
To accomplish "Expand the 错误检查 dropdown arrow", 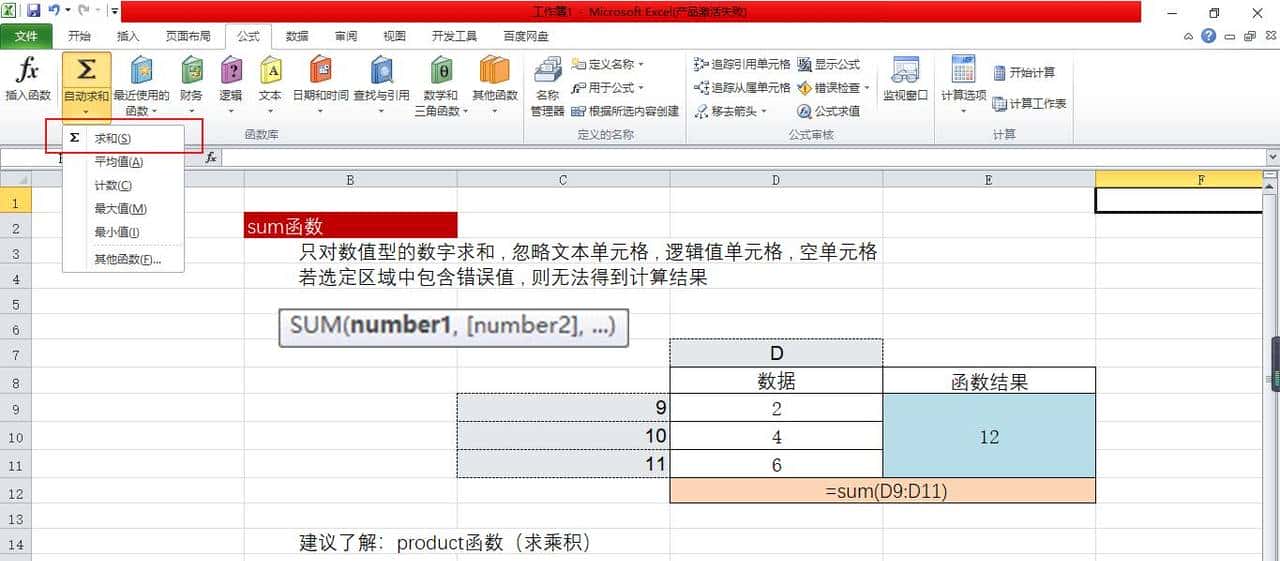I will [x=867, y=87].
